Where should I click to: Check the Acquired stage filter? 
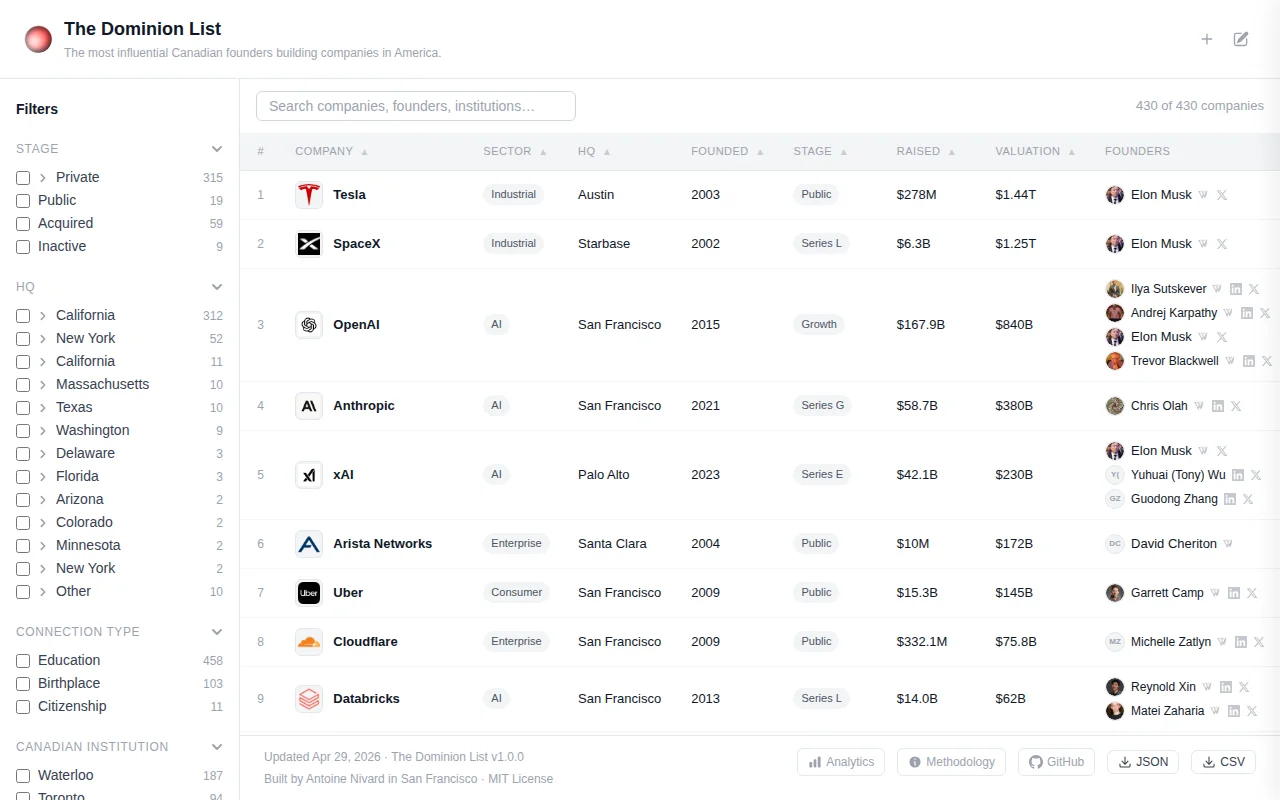point(23,224)
